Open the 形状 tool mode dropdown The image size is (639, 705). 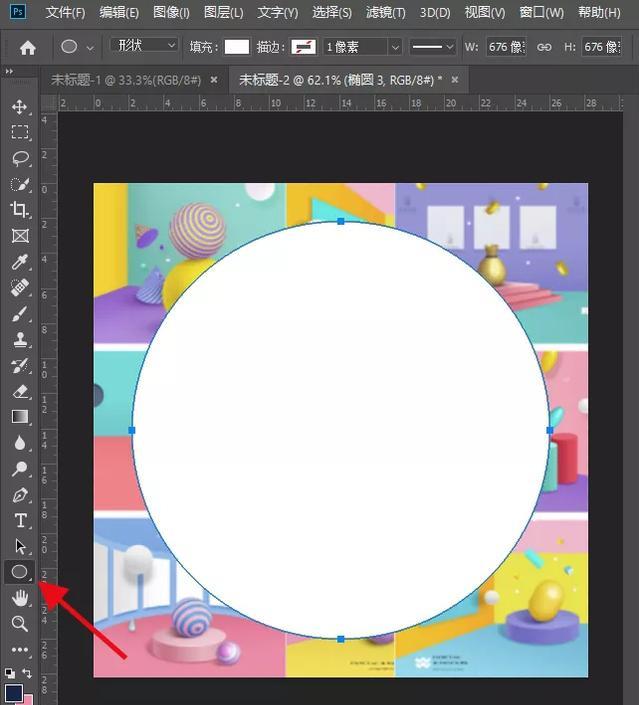coord(144,46)
